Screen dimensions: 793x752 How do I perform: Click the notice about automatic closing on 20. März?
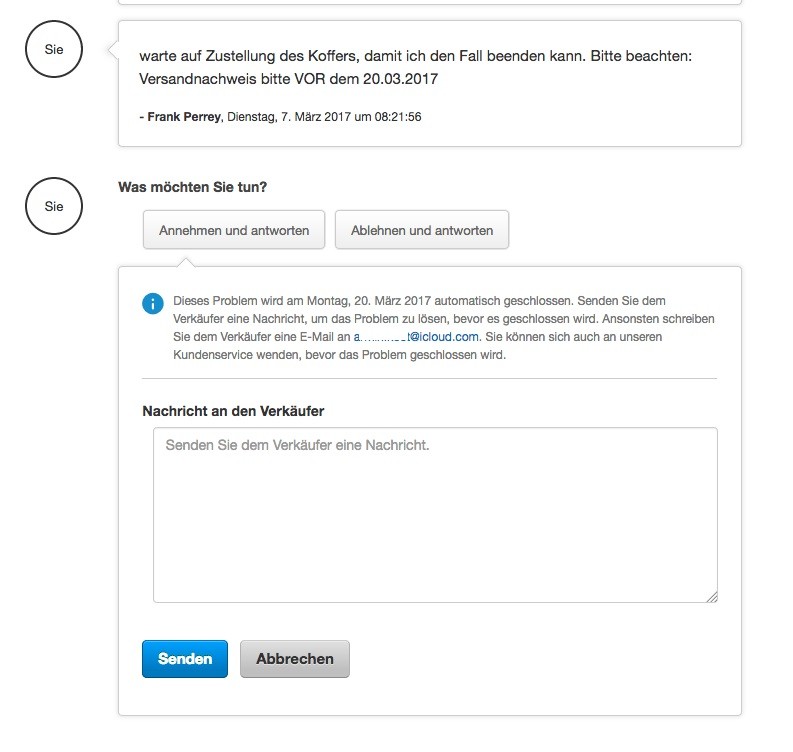pyautogui.click(x=444, y=328)
